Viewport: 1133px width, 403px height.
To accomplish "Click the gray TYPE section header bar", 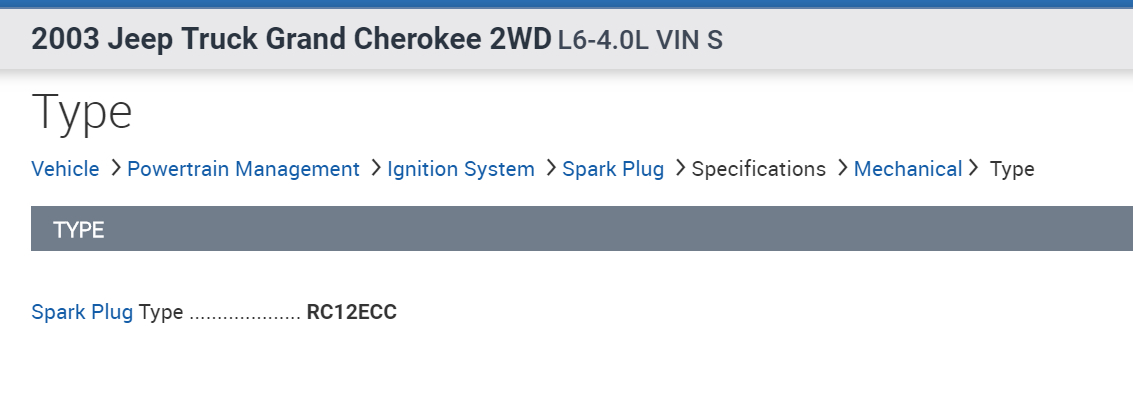I will point(580,229).
